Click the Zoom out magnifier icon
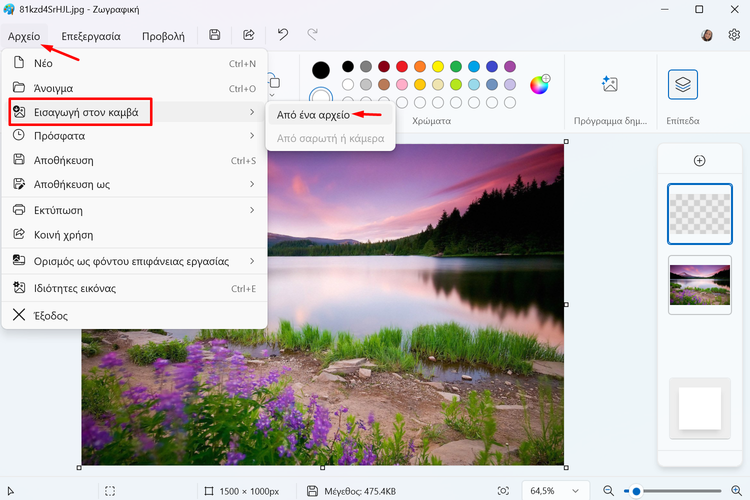This screenshot has height=500, width=750. click(x=608, y=490)
